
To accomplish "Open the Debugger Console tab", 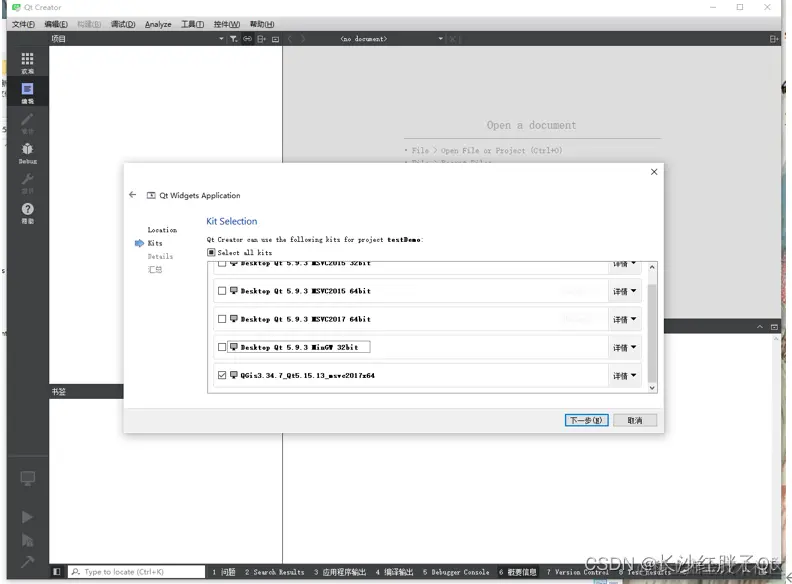I will 456,572.
